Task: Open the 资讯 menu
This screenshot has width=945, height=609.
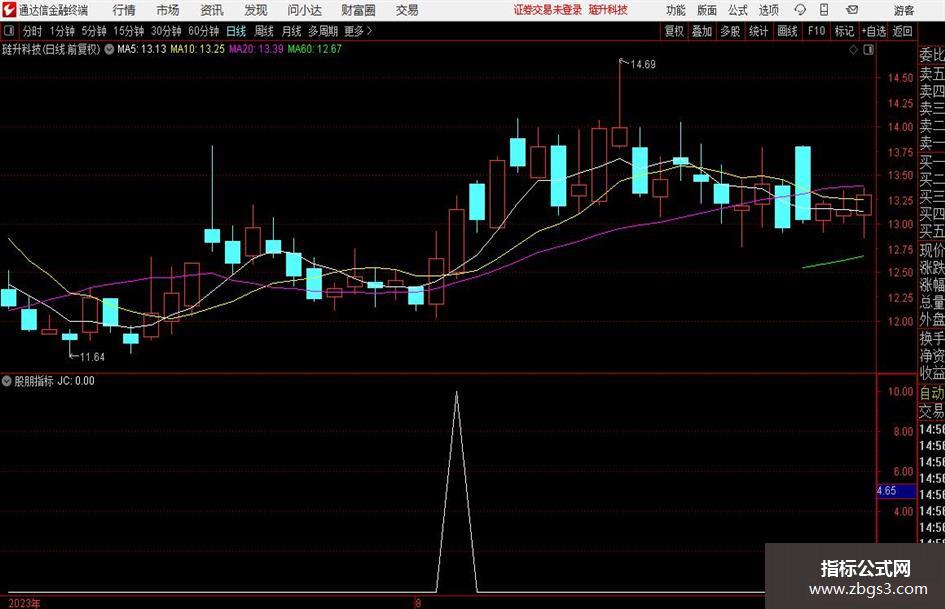Action: coord(212,10)
